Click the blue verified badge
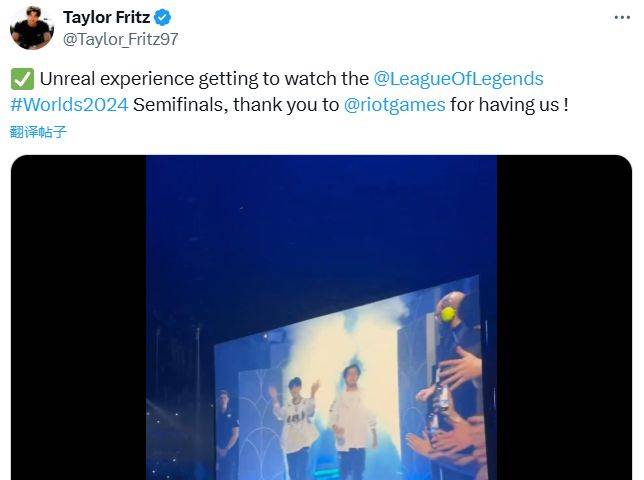This screenshot has width=644, height=480. pyautogui.click(x=163, y=18)
